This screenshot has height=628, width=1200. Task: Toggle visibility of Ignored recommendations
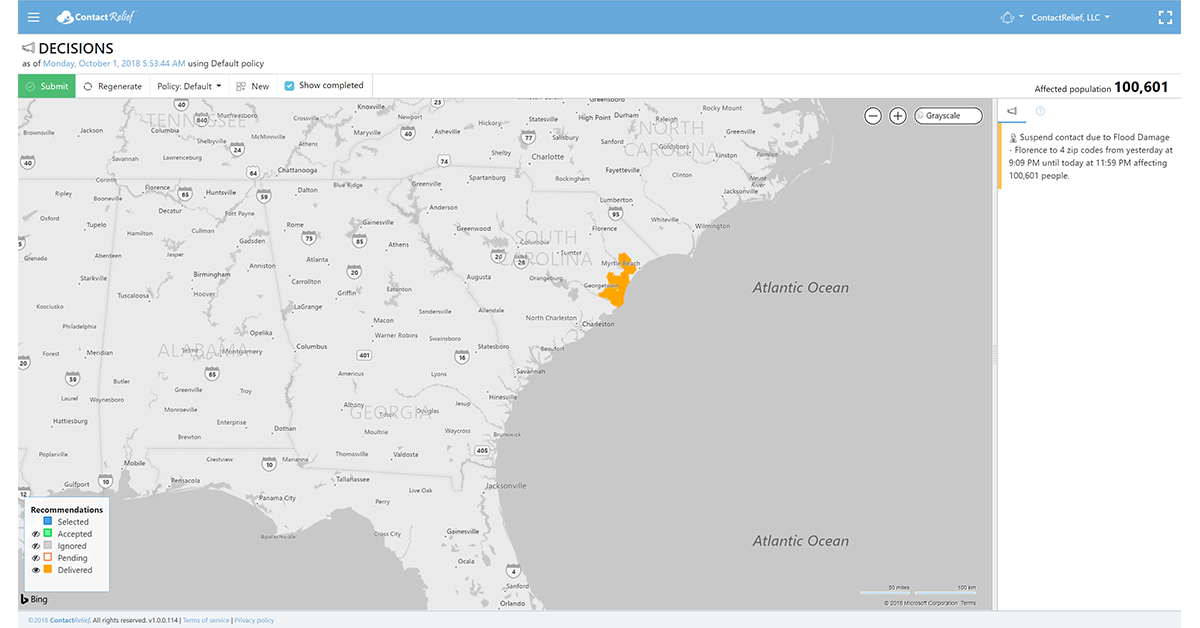coord(36,546)
